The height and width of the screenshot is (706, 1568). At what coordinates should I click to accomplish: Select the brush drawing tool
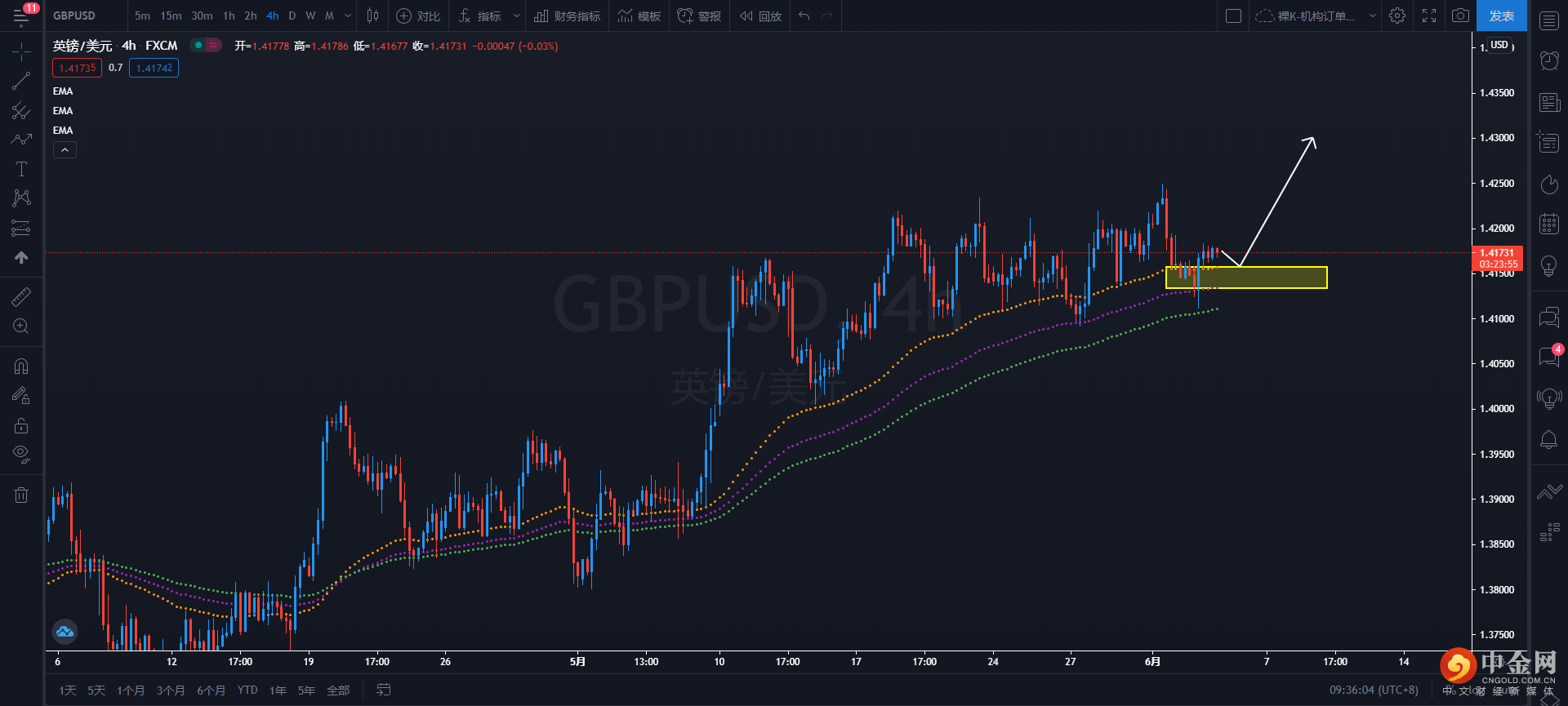pos(21,140)
